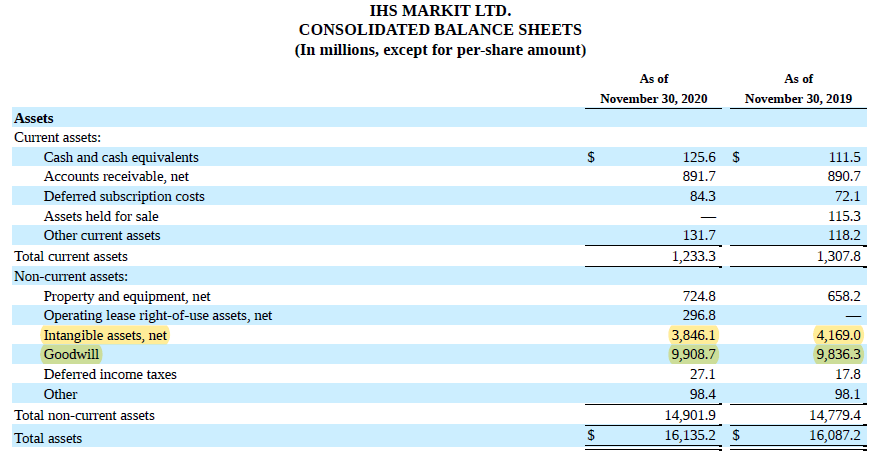Click the Current assets: label
The height and width of the screenshot is (452, 877).
click(58, 138)
